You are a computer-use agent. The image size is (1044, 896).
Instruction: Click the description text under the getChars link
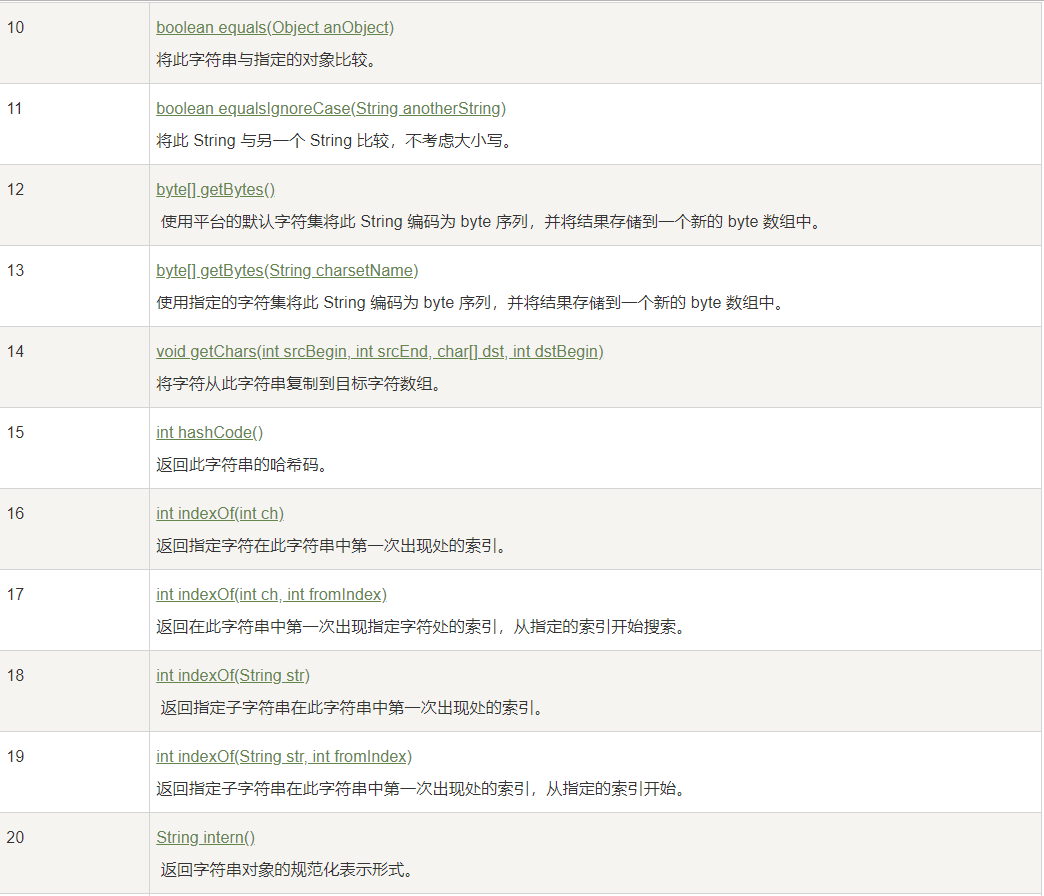[298, 383]
